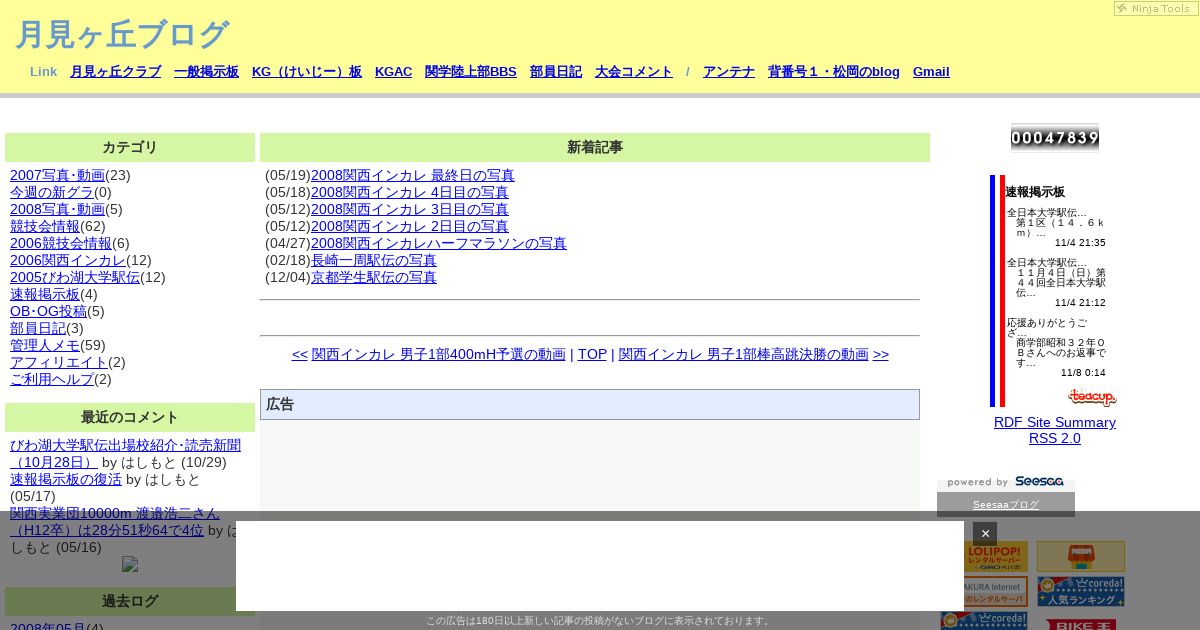Click the orange shop banner icon
This screenshot has height=630, width=1200.
[x=1081, y=556]
